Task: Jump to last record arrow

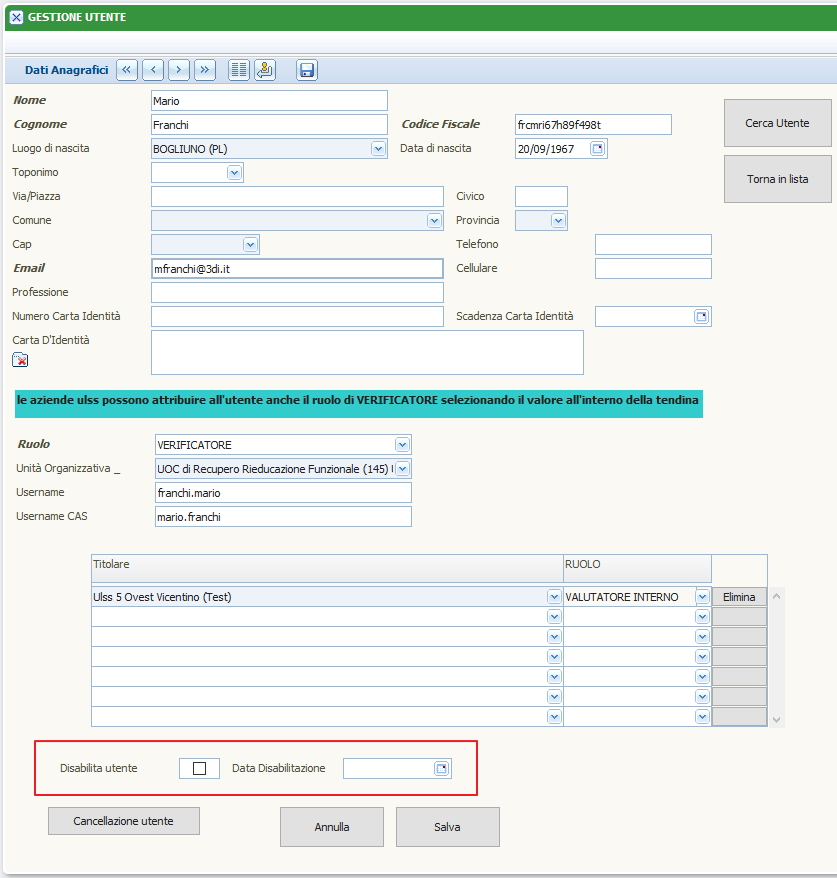Action: [205, 70]
